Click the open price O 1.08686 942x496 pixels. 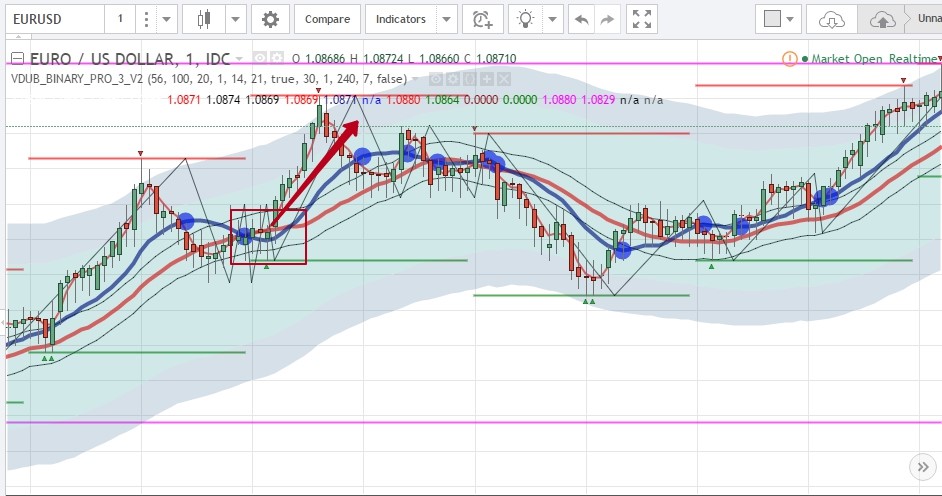click(319, 59)
